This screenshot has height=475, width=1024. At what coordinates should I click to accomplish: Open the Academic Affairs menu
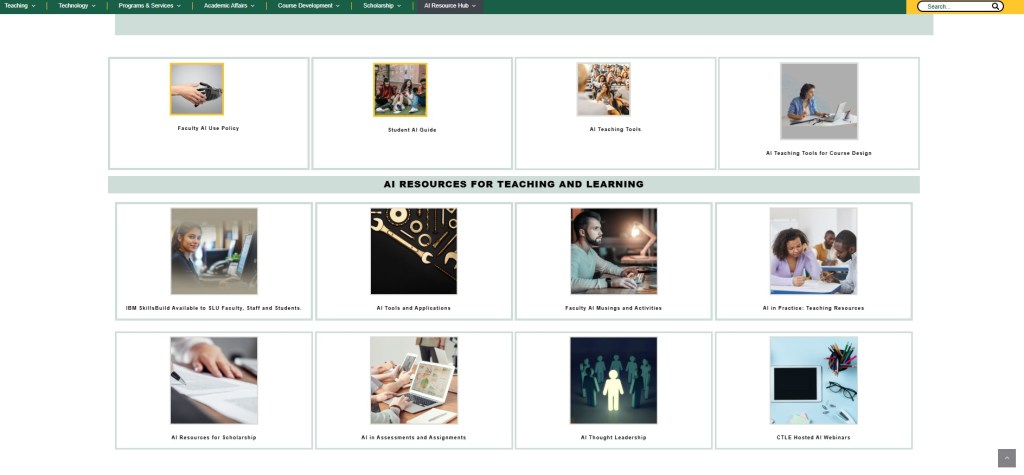[x=229, y=6]
